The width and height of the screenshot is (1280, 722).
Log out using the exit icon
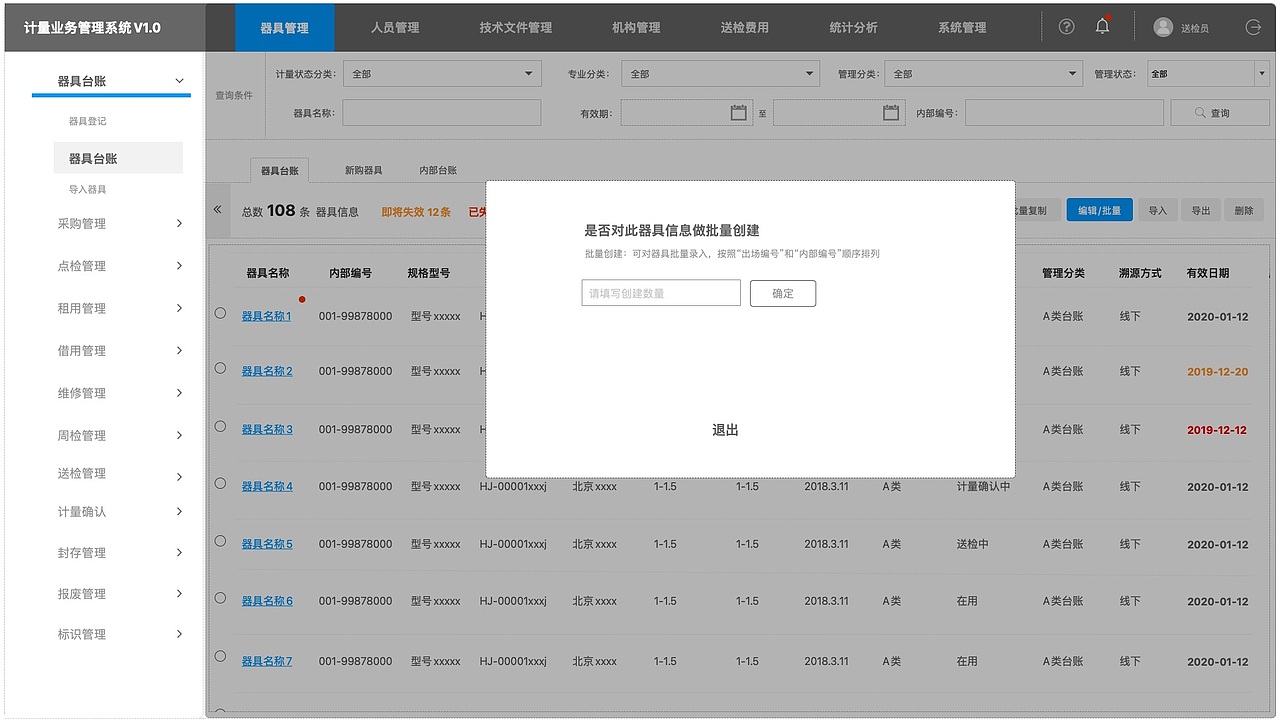coord(1253,27)
